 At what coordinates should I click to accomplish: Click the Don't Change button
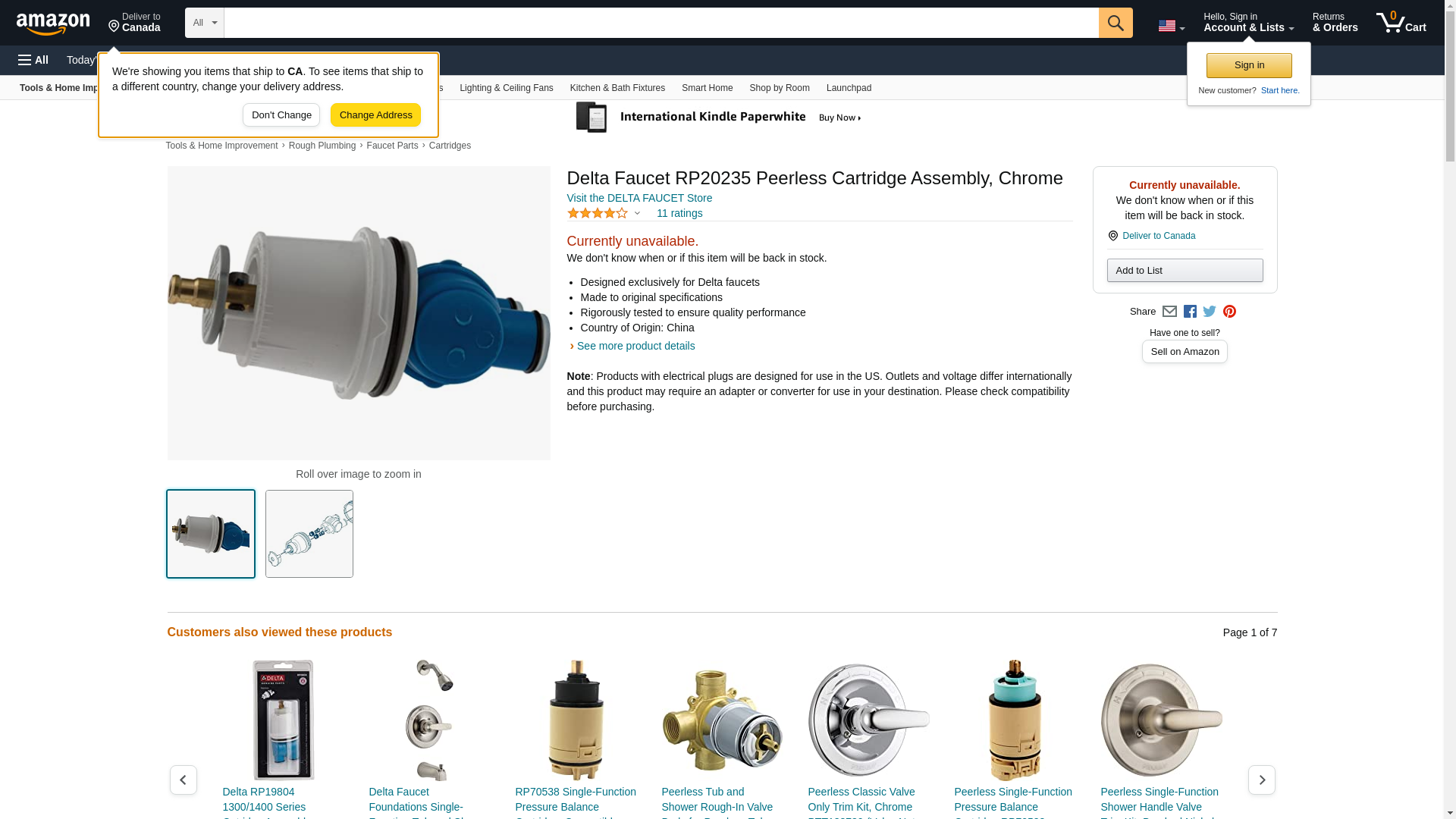(x=281, y=115)
